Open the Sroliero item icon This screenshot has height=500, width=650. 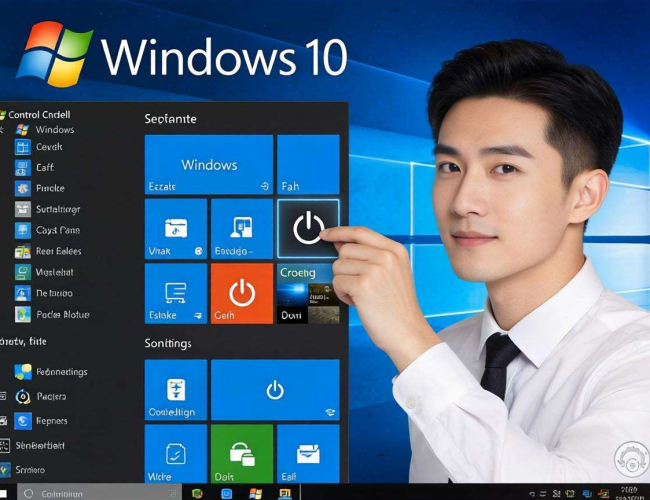coord(5,470)
